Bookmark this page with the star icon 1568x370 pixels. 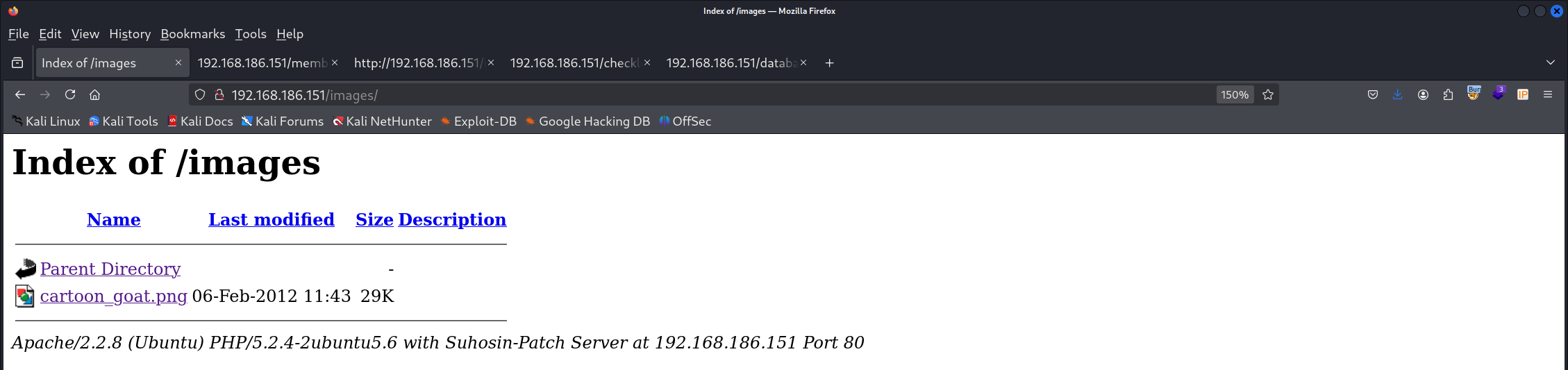tap(1268, 95)
